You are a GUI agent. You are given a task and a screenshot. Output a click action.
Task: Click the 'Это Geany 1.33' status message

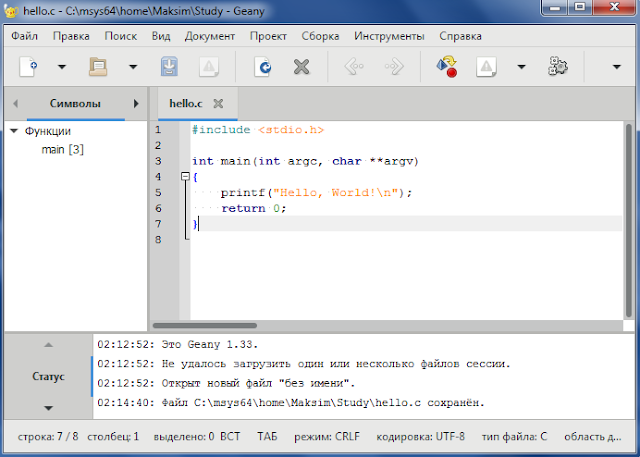coord(178,344)
